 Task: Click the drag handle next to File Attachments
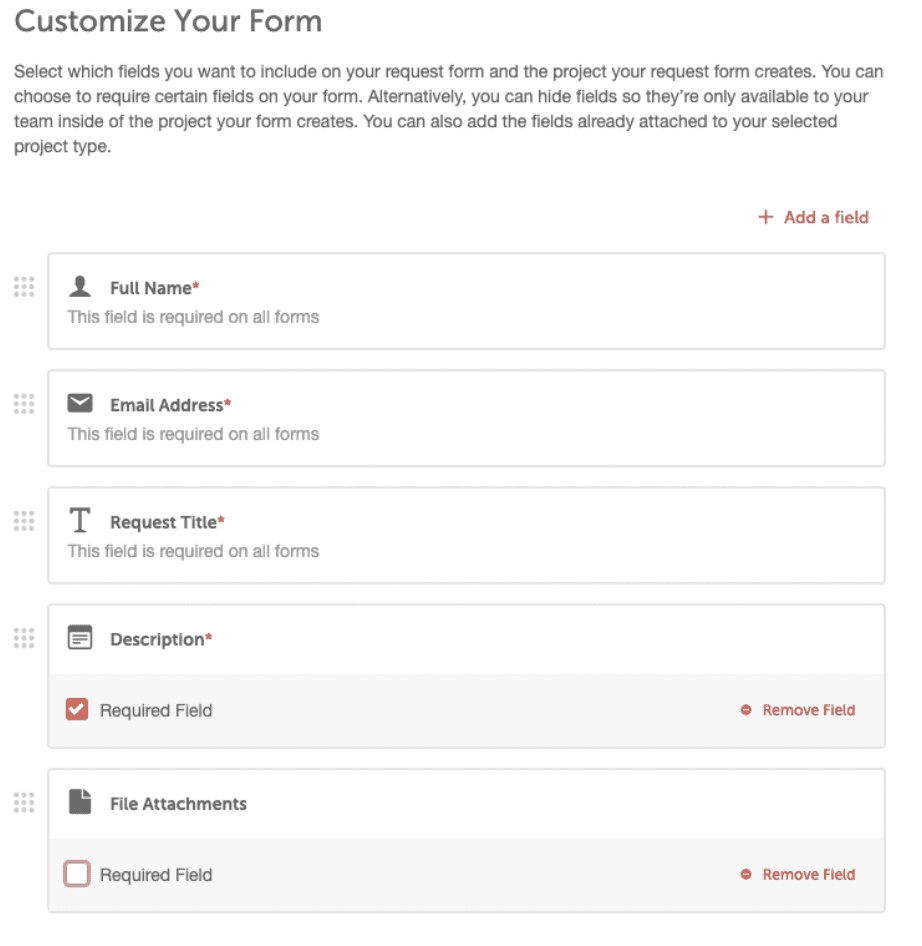click(24, 802)
